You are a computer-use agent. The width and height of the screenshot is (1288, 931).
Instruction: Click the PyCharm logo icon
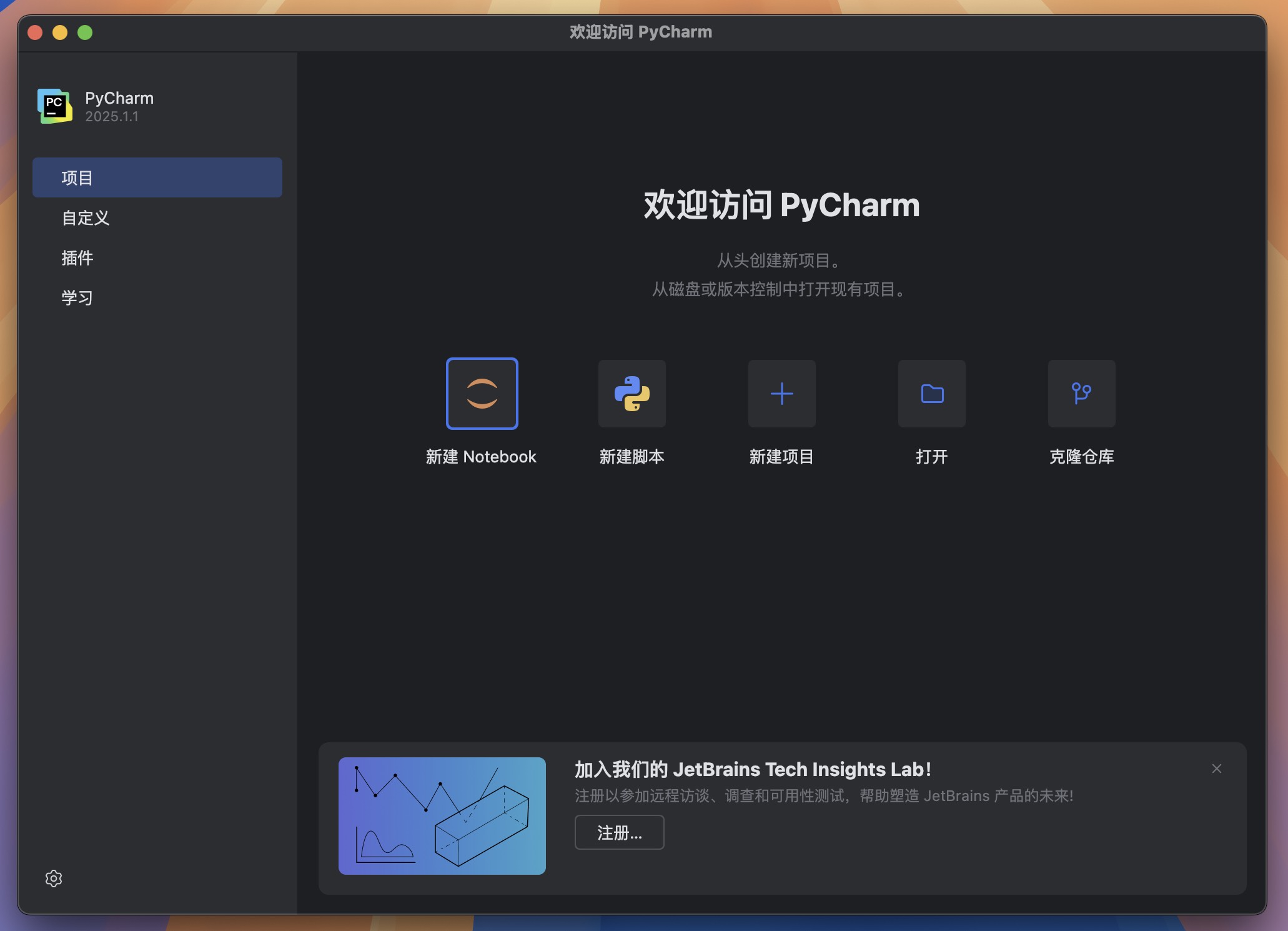[54, 106]
